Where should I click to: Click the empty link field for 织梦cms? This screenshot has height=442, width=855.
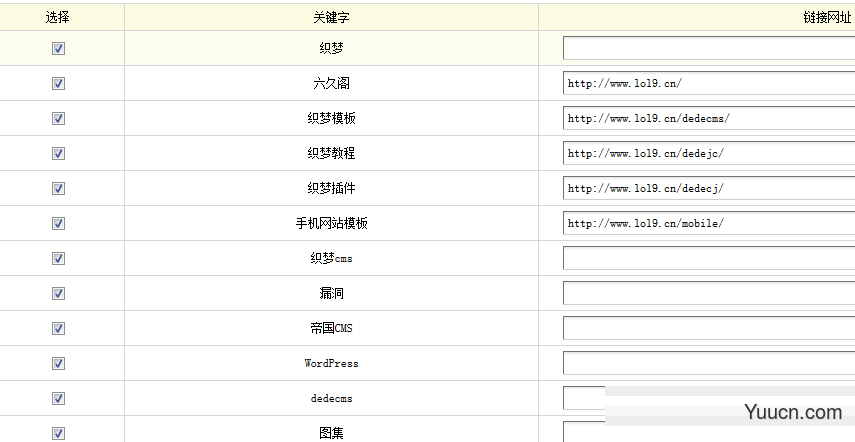pyautogui.click(x=709, y=258)
